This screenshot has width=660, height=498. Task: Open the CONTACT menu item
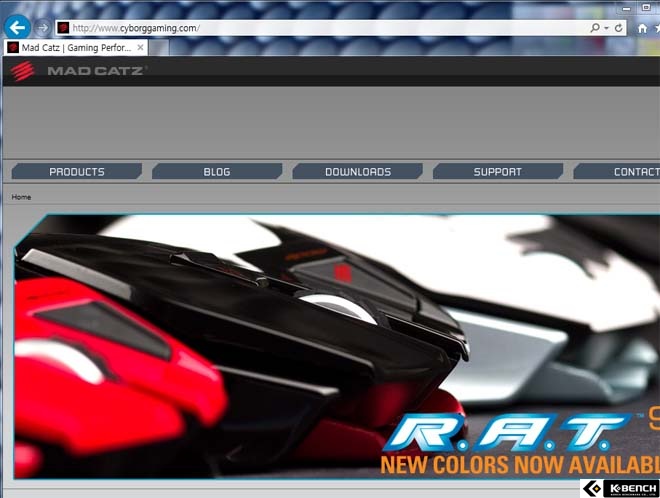[617, 171]
